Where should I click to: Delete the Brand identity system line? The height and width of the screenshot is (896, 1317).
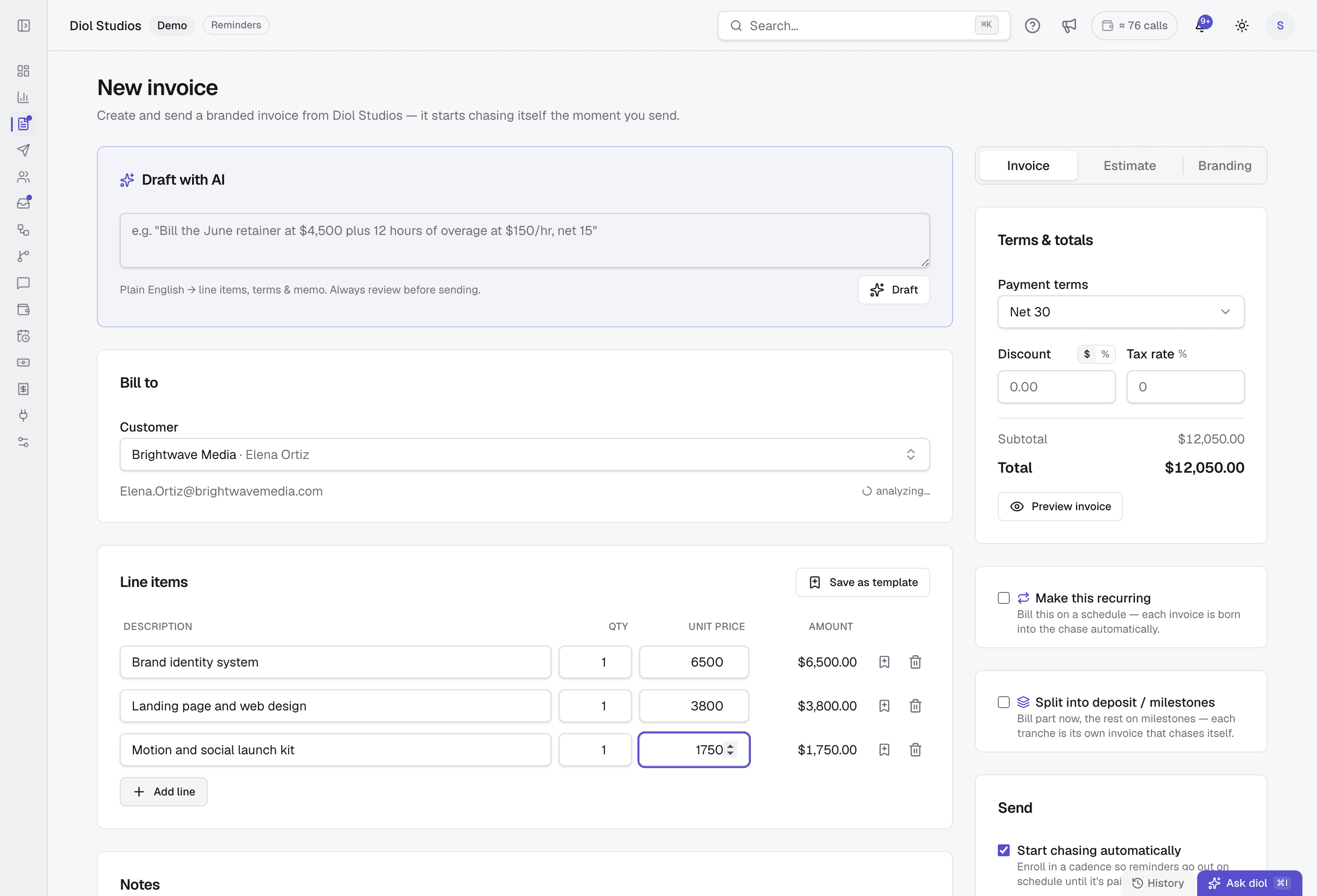[x=915, y=661]
